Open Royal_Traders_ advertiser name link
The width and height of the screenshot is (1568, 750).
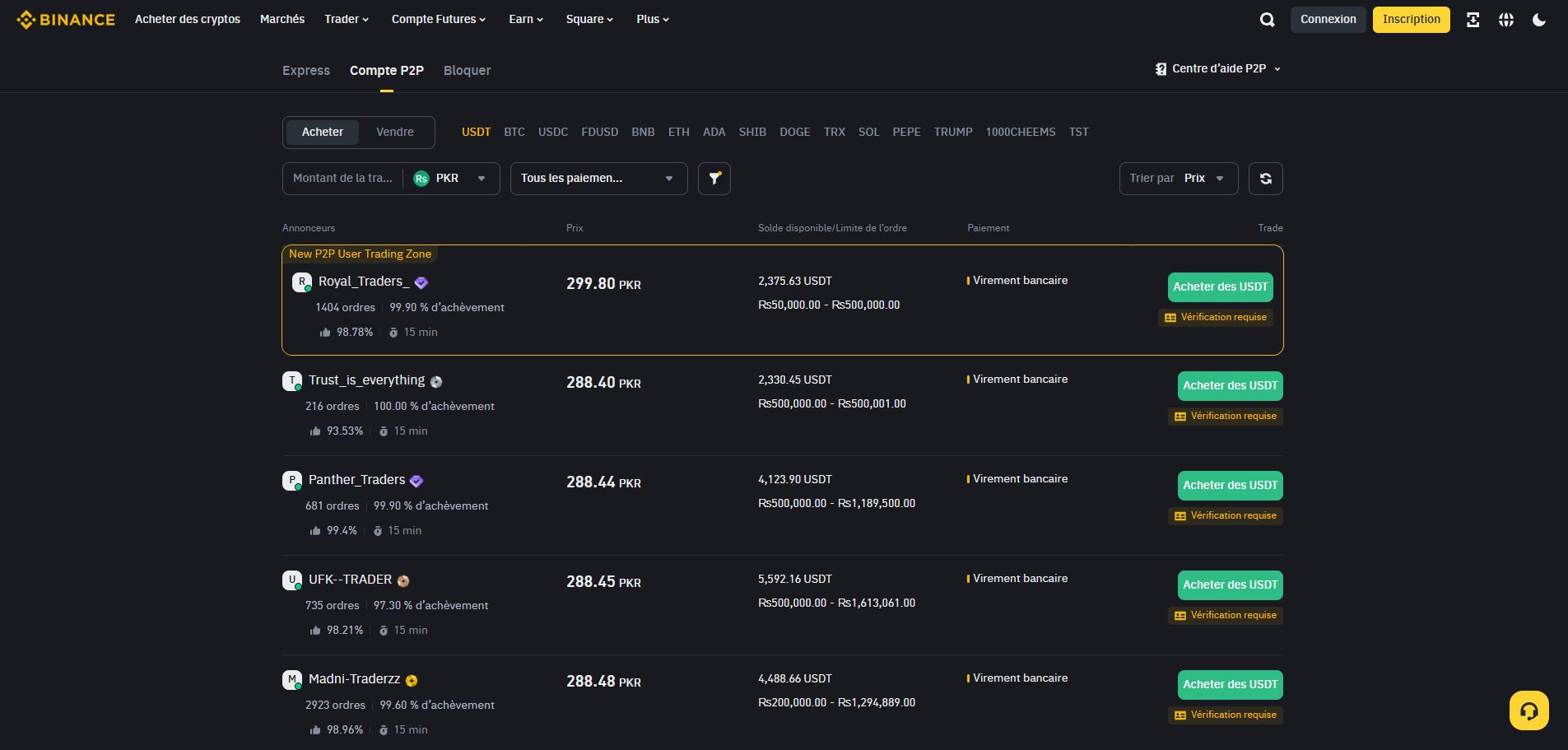pyautogui.click(x=364, y=282)
